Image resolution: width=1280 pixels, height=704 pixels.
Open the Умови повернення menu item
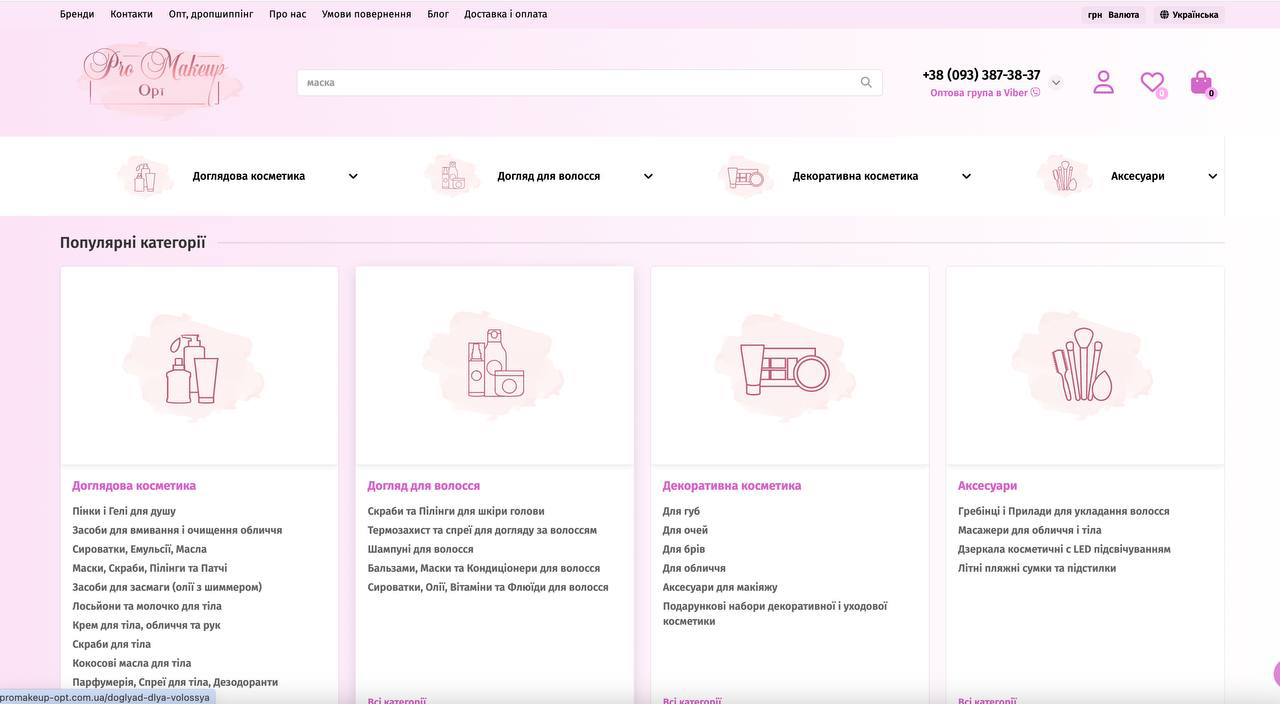pos(367,14)
